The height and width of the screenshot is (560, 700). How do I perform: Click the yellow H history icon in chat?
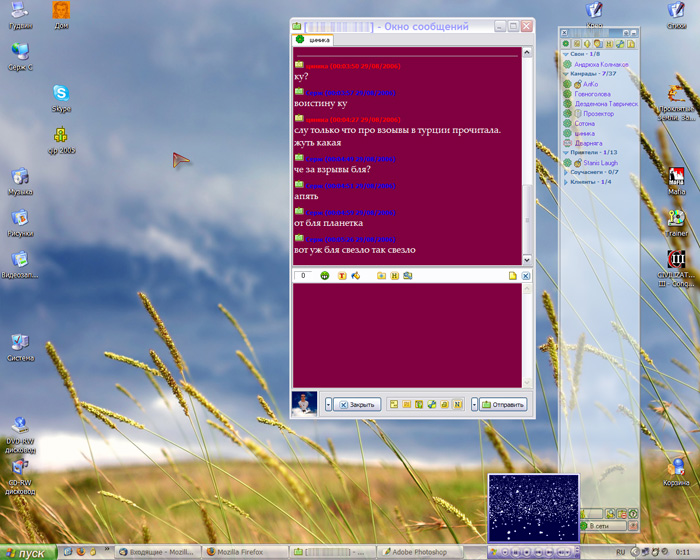(394, 275)
